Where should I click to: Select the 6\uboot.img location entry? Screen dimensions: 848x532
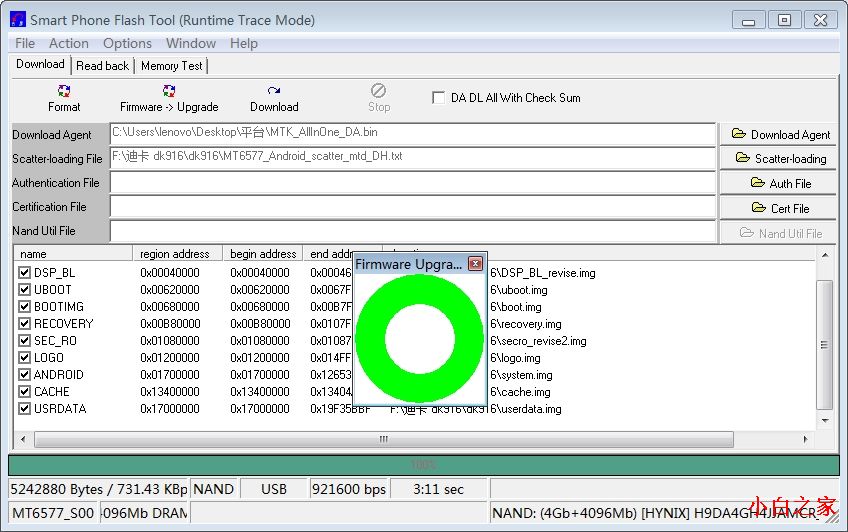(x=519, y=290)
